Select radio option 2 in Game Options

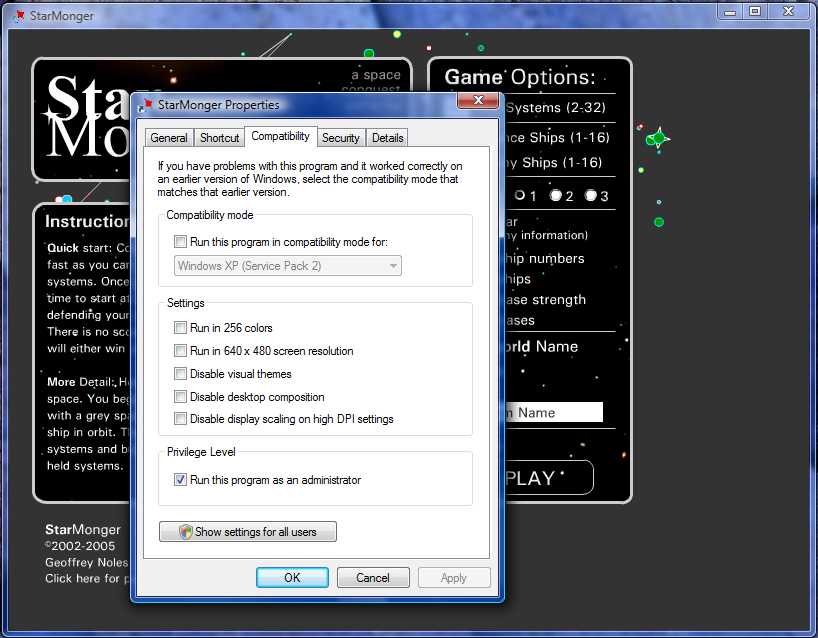555,196
